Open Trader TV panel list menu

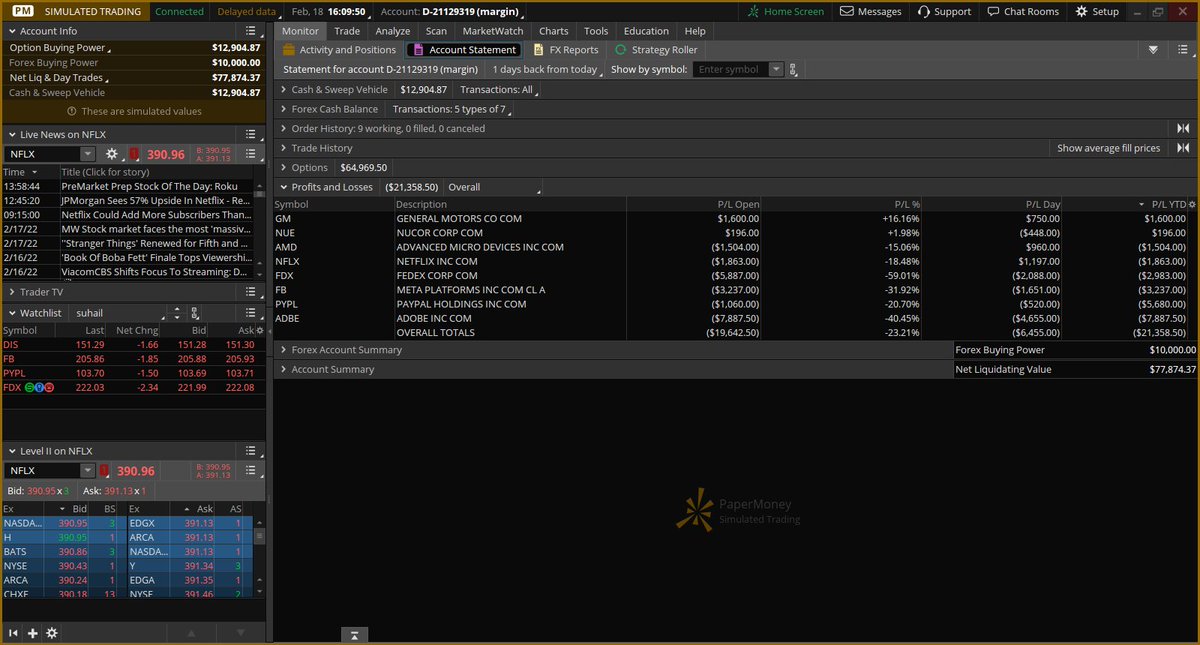point(253,292)
